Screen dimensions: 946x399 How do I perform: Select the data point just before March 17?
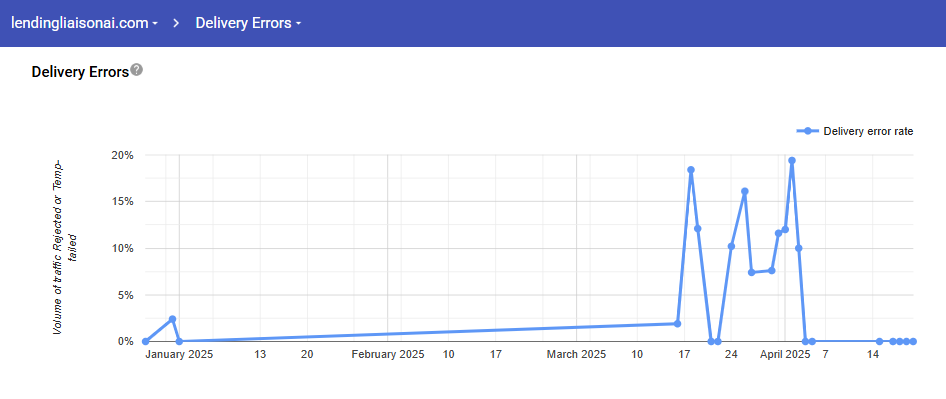point(678,324)
